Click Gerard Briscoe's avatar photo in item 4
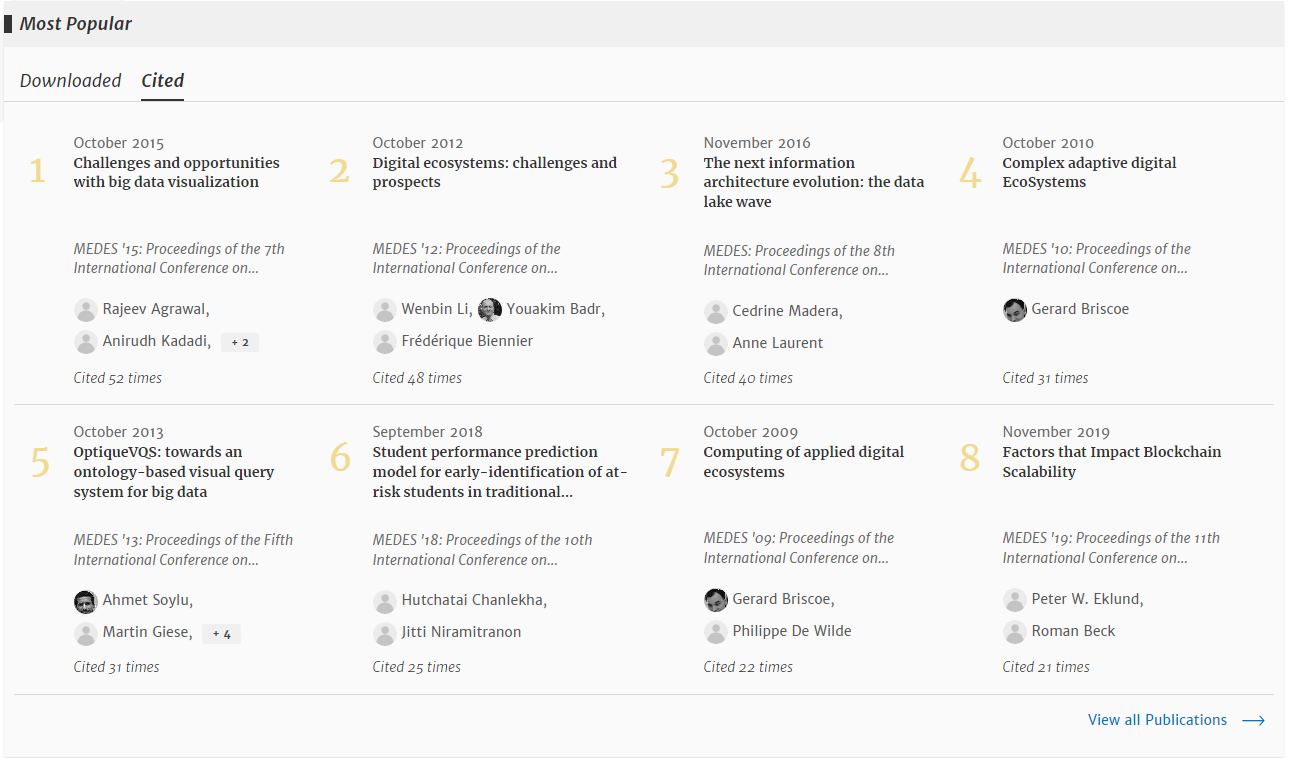Image resolution: width=1289 pixels, height=758 pixels. (1014, 310)
